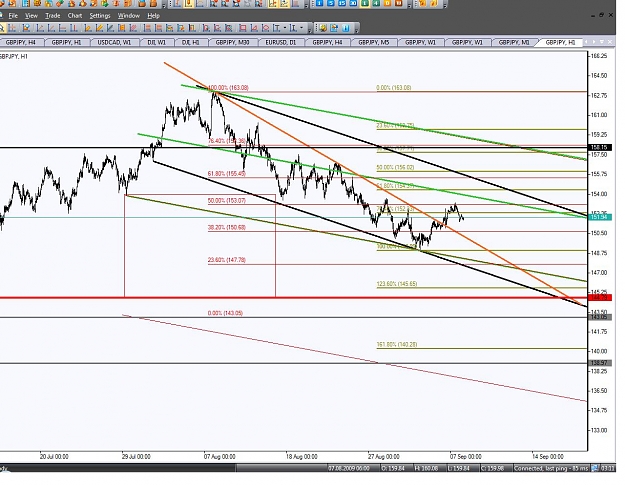Toggle the highlighted 1-hour timeframe button
The image size is (625, 485).
coord(365,3)
